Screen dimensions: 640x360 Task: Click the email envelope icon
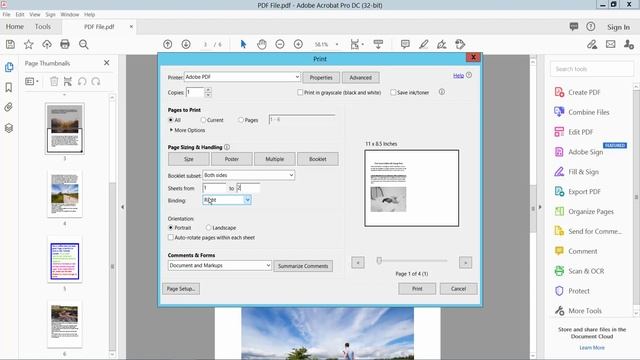pos(611,44)
